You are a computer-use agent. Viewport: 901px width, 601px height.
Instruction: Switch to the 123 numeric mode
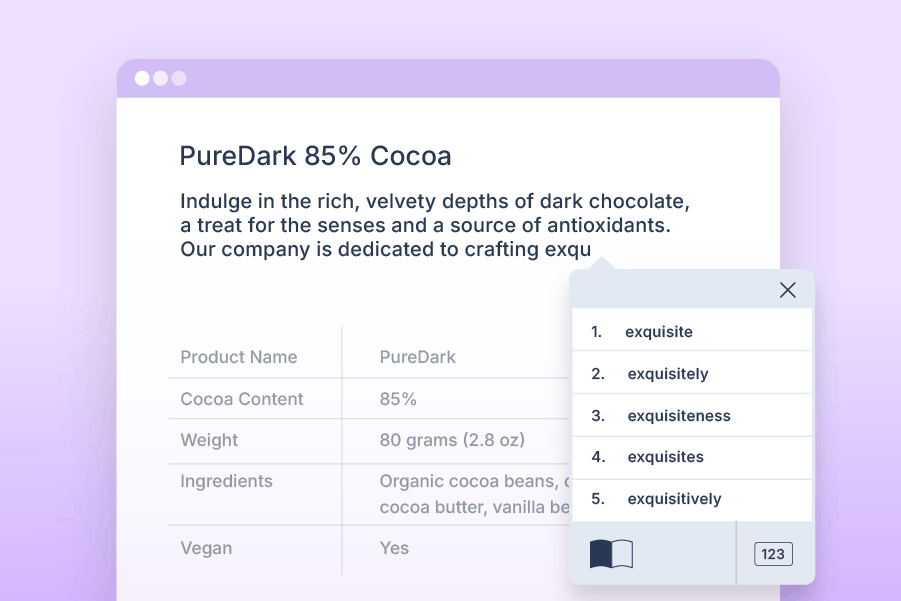pyautogui.click(x=773, y=554)
